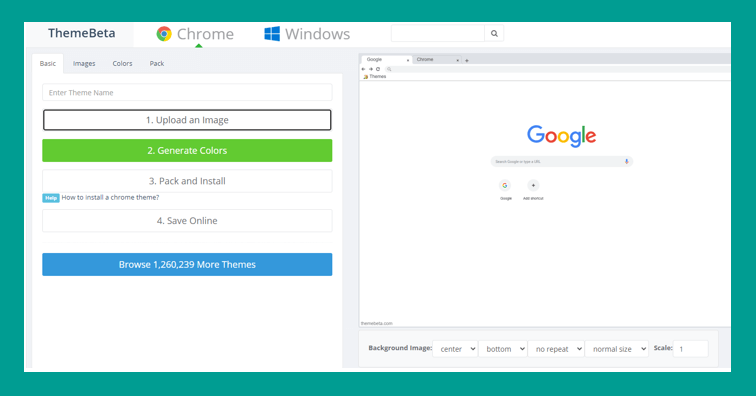Viewport: 756px width, 396px height.
Task: Focus the Enter Theme Name field
Action: (187, 93)
